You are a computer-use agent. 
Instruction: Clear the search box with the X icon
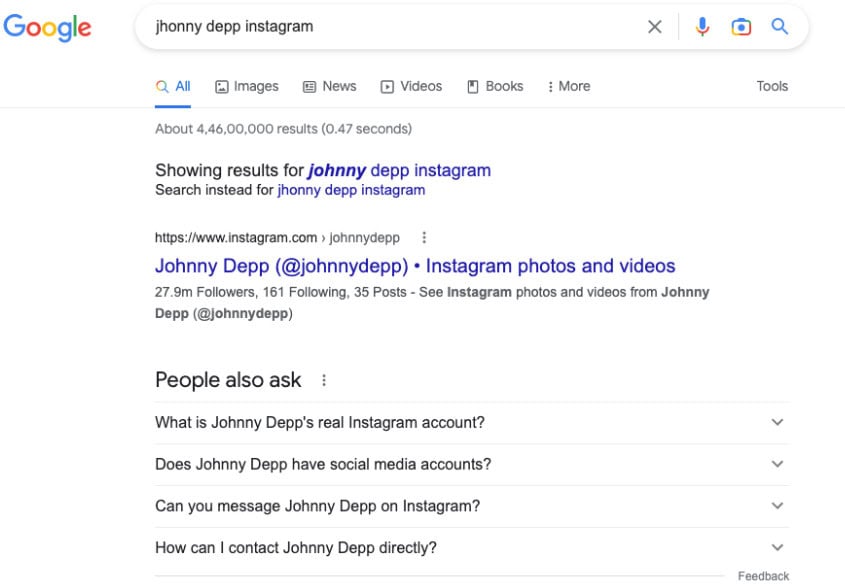pos(654,26)
